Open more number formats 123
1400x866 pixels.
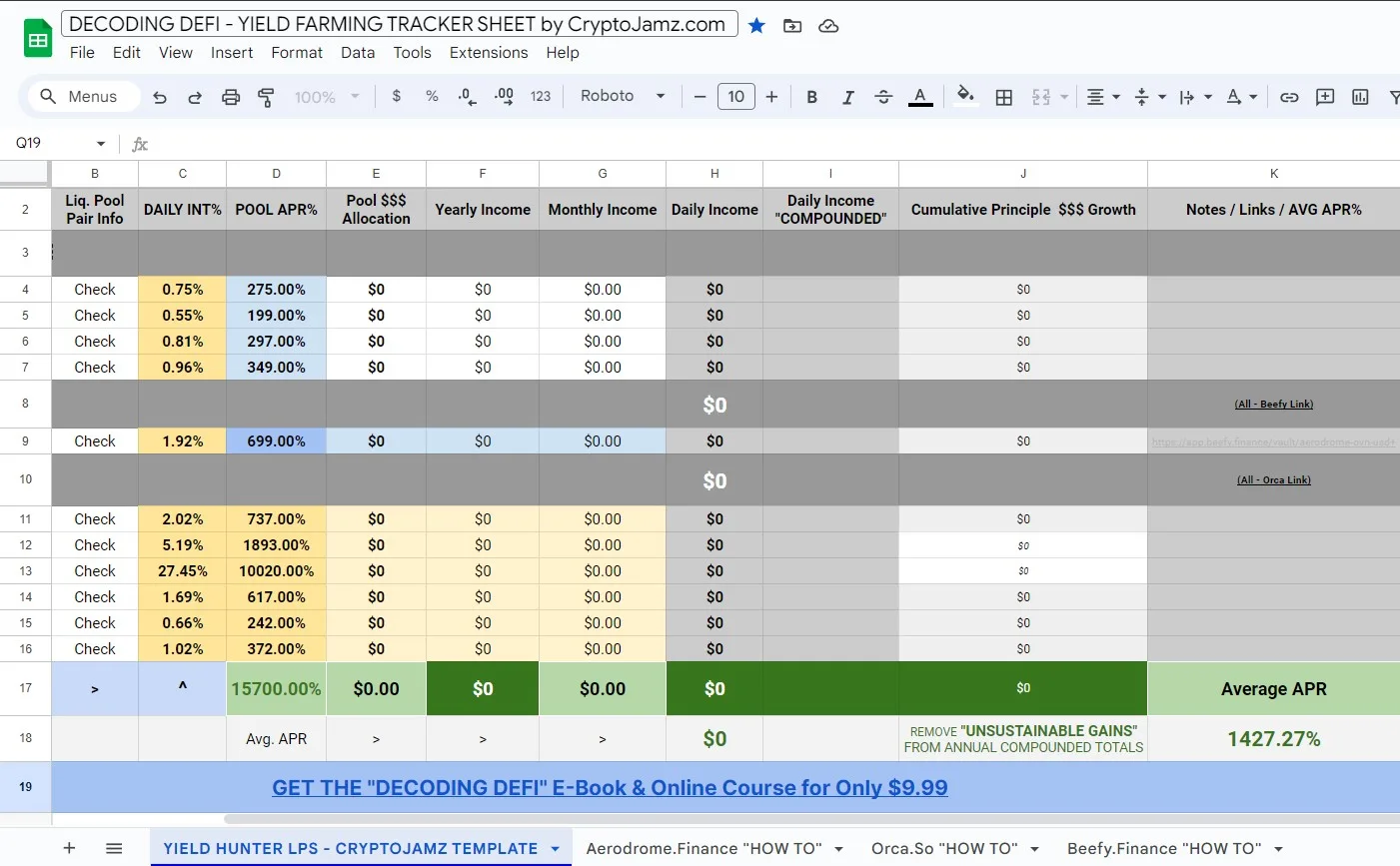pos(541,96)
